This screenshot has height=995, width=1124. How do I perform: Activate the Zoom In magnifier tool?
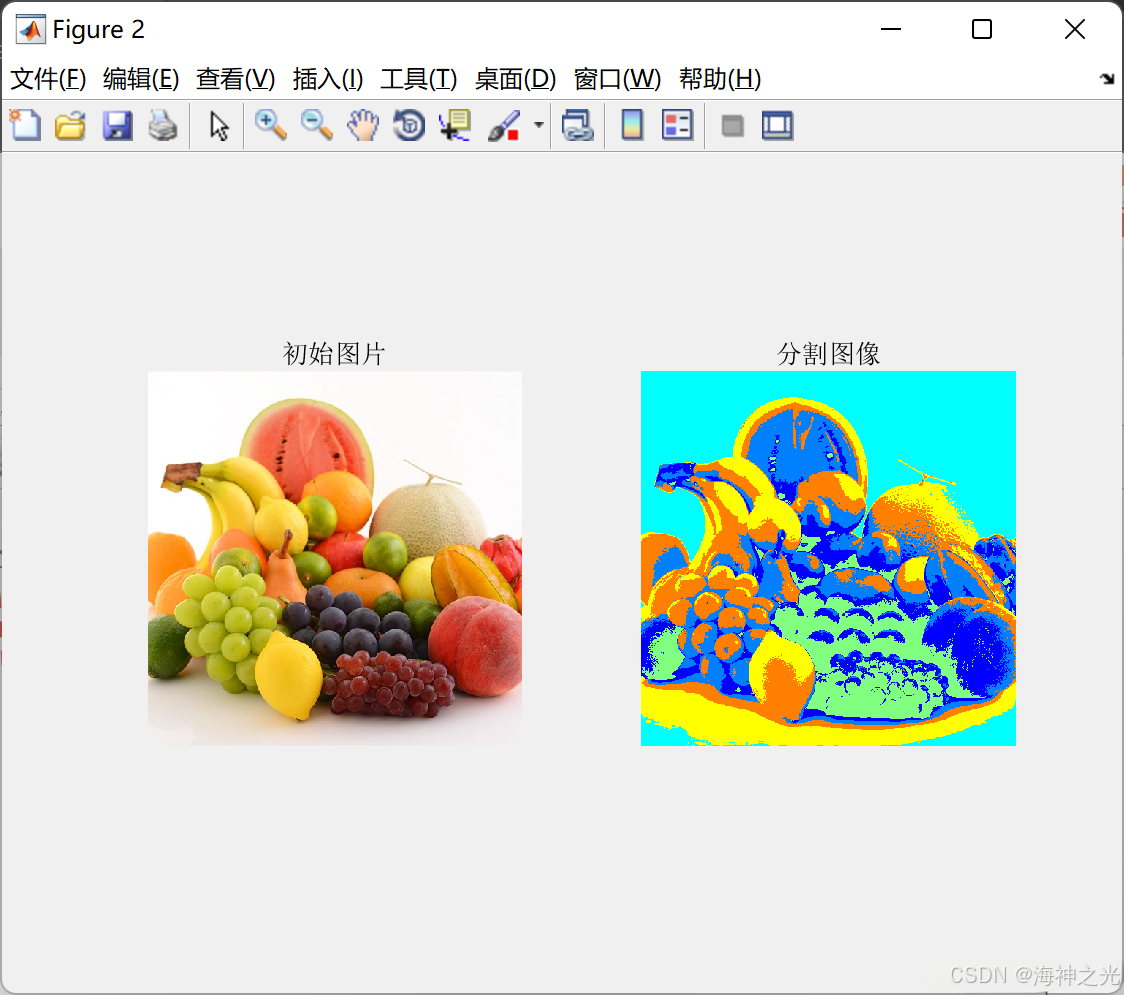pos(270,125)
